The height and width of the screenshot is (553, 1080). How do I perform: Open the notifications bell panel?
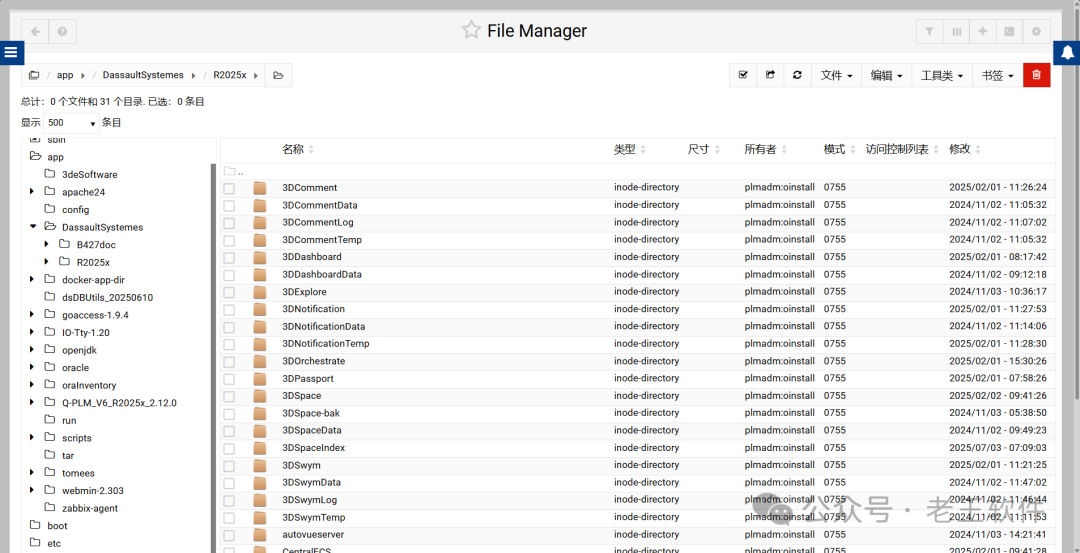[1067, 52]
